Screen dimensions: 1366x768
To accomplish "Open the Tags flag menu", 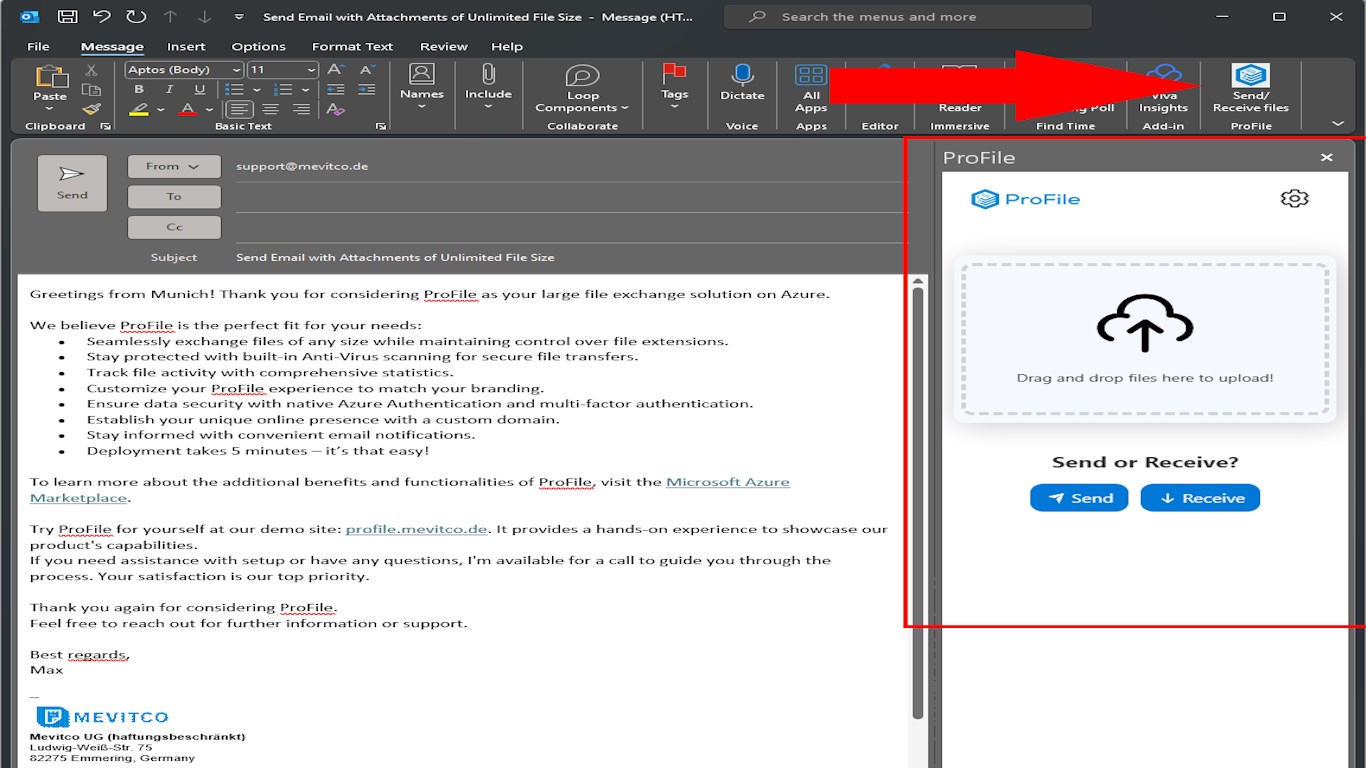I will [674, 87].
